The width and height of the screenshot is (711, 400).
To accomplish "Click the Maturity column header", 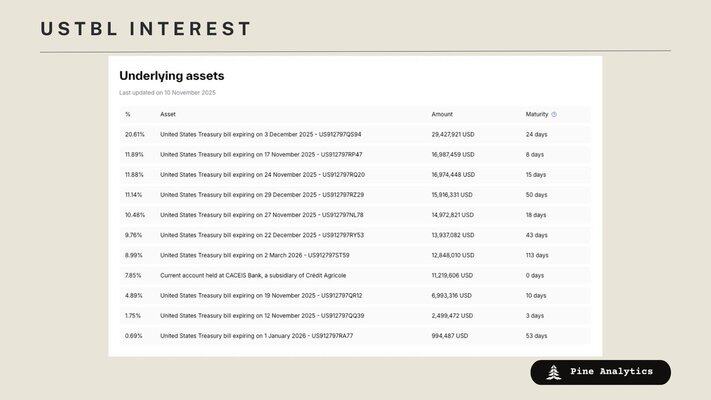I will click(537, 114).
